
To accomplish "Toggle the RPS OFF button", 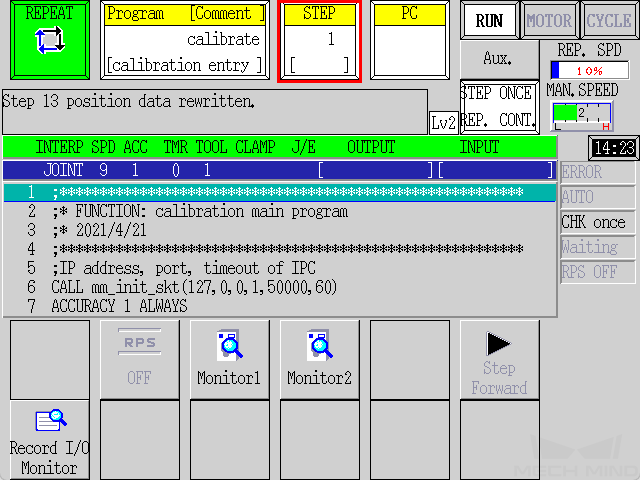I will (140, 359).
